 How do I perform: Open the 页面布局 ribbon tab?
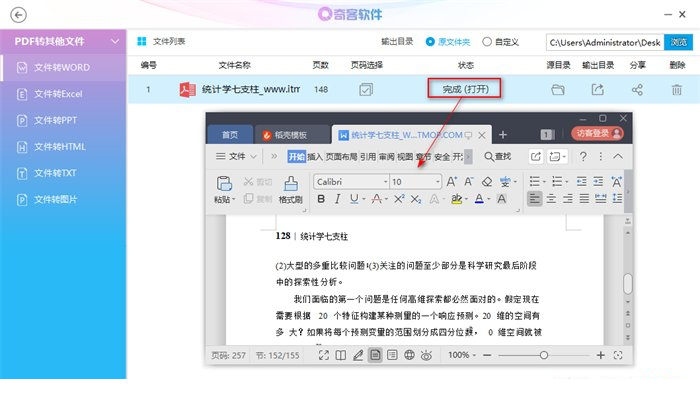(341, 157)
